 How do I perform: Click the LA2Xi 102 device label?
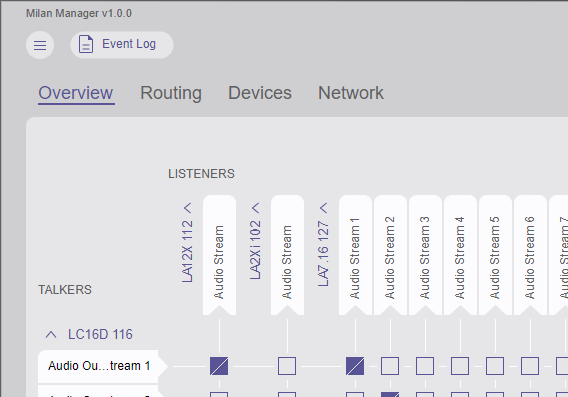click(x=255, y=250)
